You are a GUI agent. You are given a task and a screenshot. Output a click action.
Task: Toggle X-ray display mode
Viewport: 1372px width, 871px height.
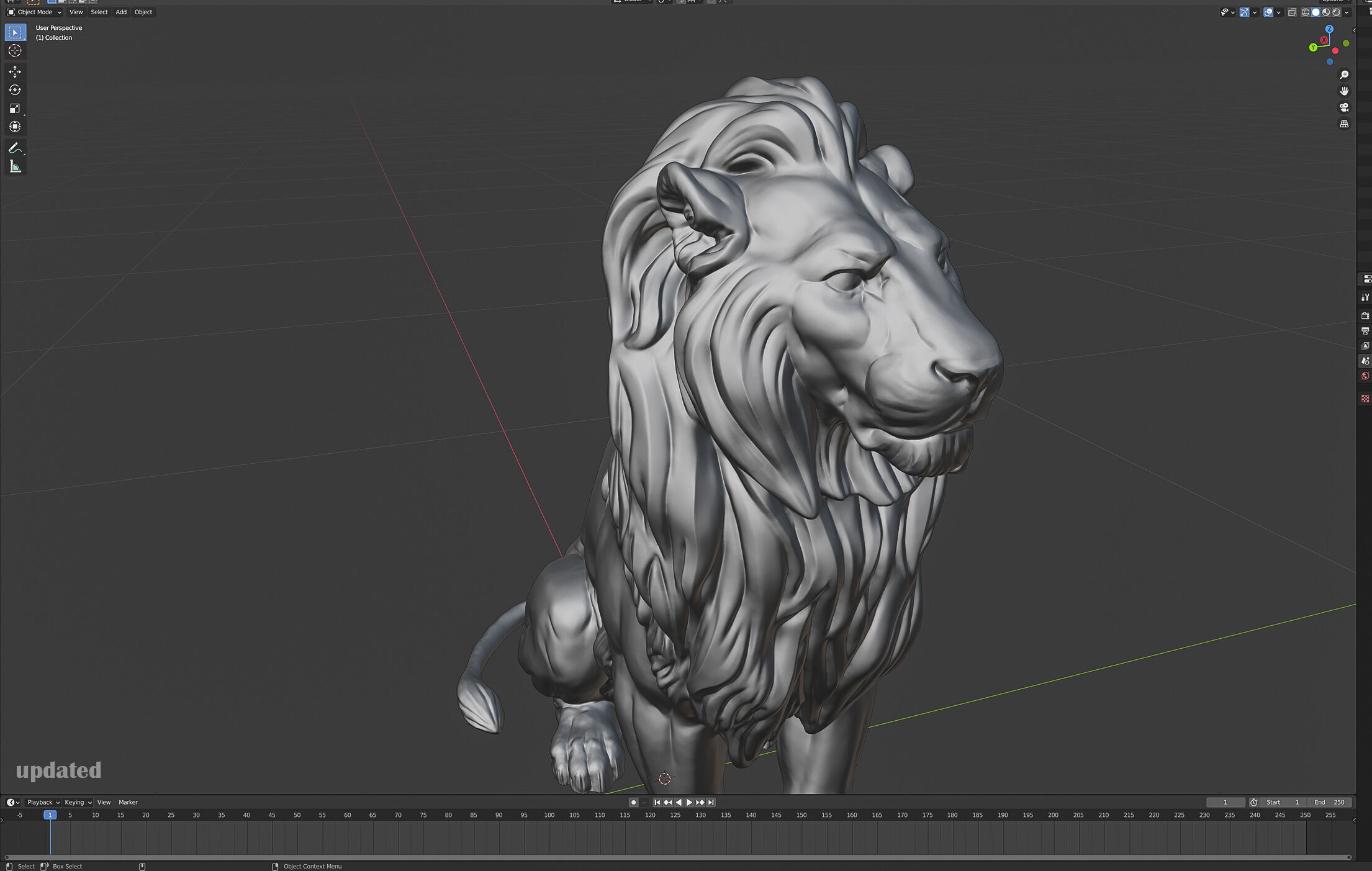point(1292,12)
